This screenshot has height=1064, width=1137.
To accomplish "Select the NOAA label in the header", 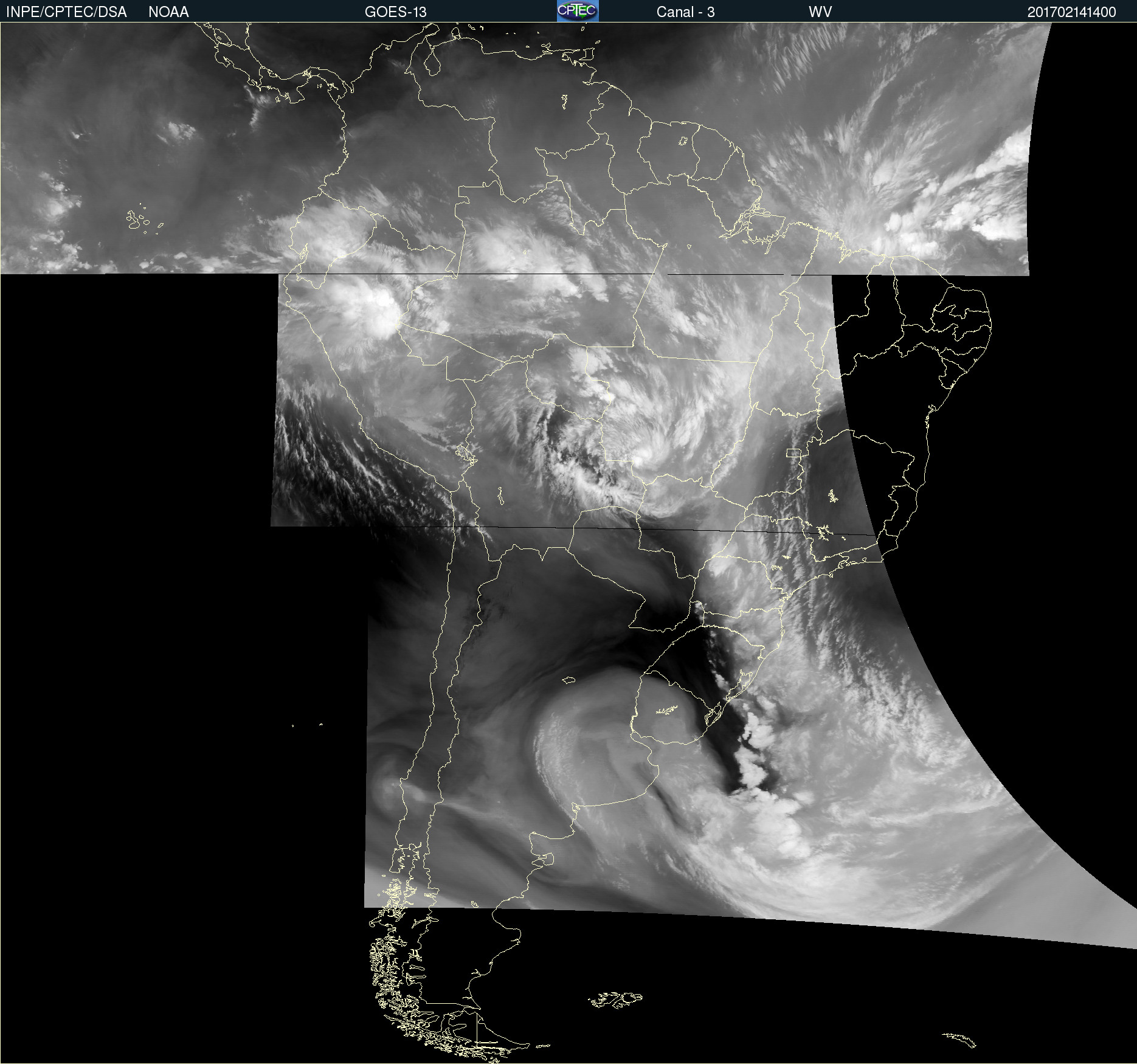I will coord(168,12).
